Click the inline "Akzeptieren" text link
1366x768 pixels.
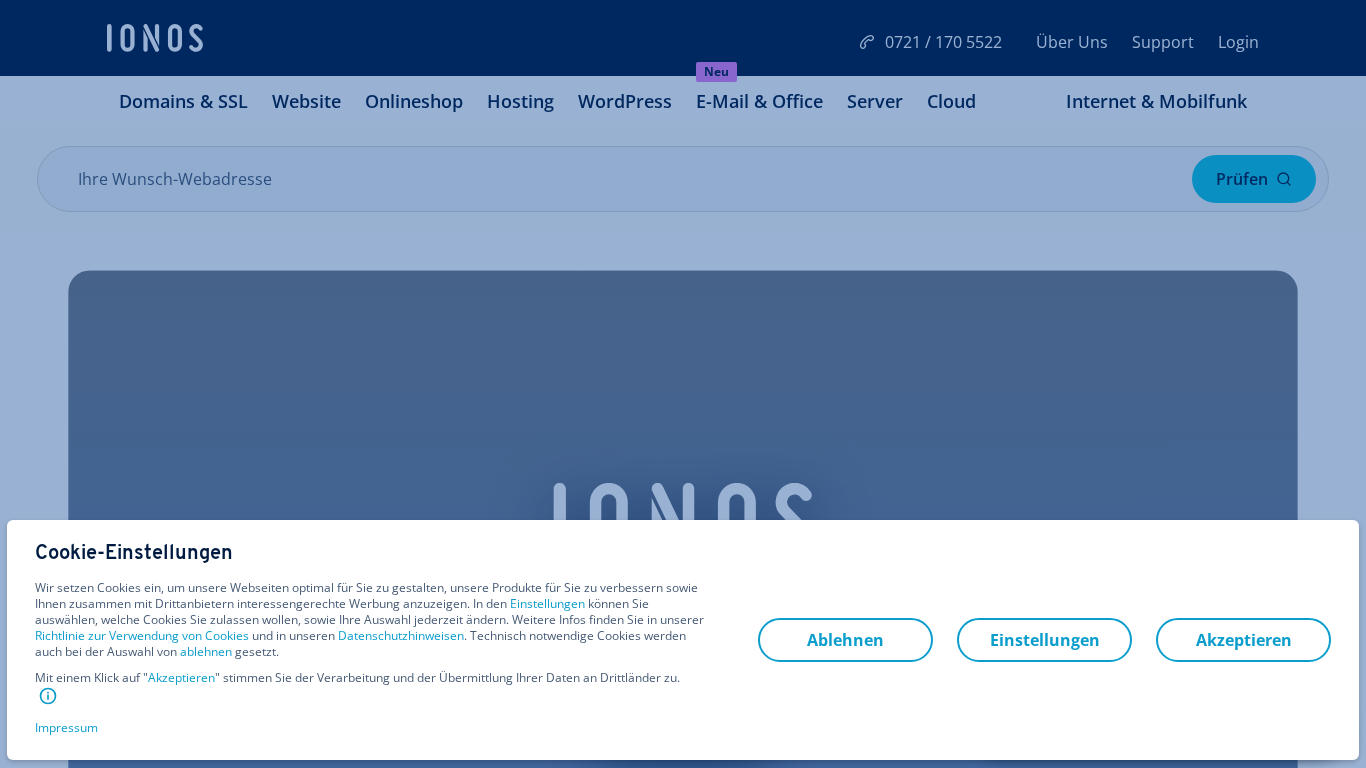tap(181, 678)
